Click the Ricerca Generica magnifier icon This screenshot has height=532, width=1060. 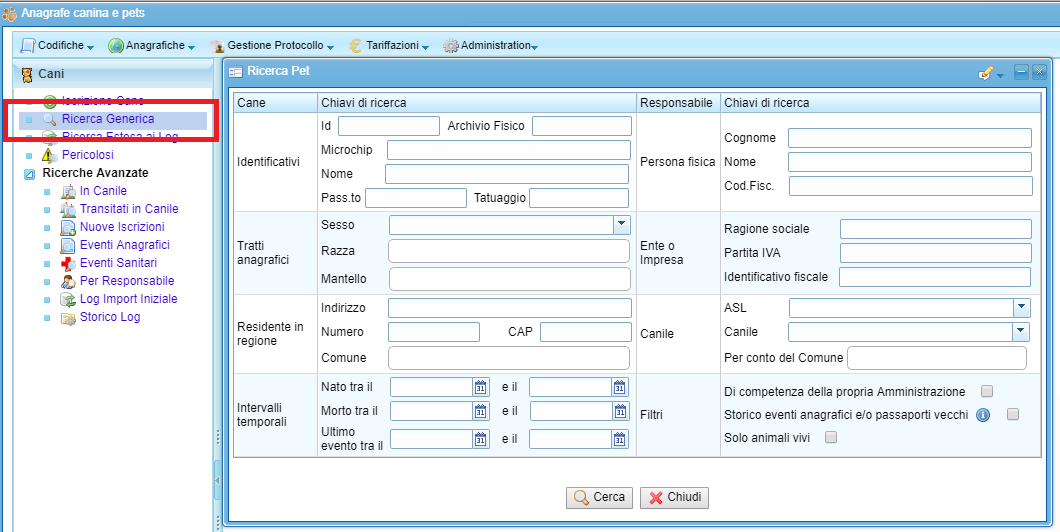pyautogui.click(x=50, y=120)
